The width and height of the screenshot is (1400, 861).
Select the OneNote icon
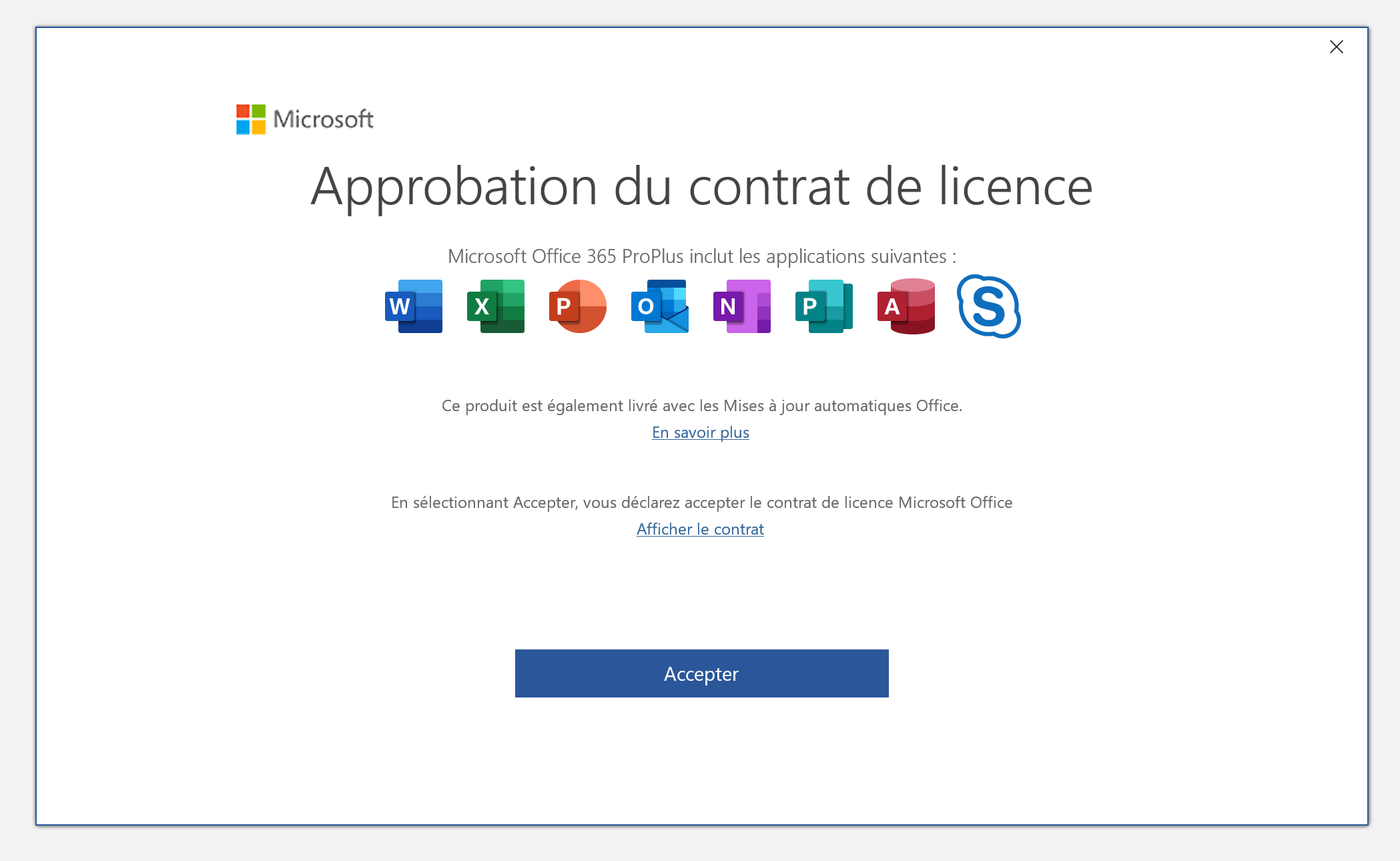(742, 306)
